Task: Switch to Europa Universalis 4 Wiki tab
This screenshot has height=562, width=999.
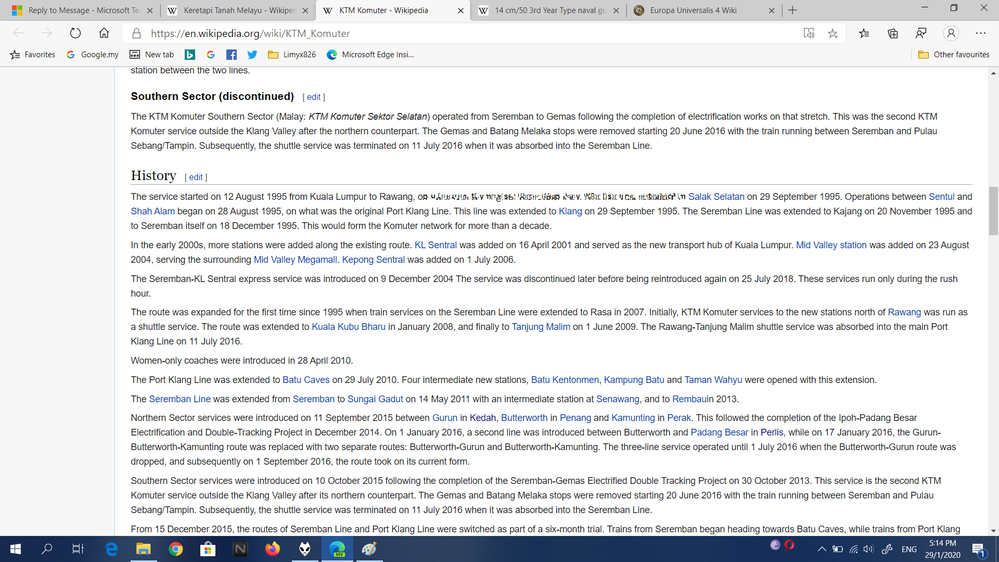Action: click(703, 10)
